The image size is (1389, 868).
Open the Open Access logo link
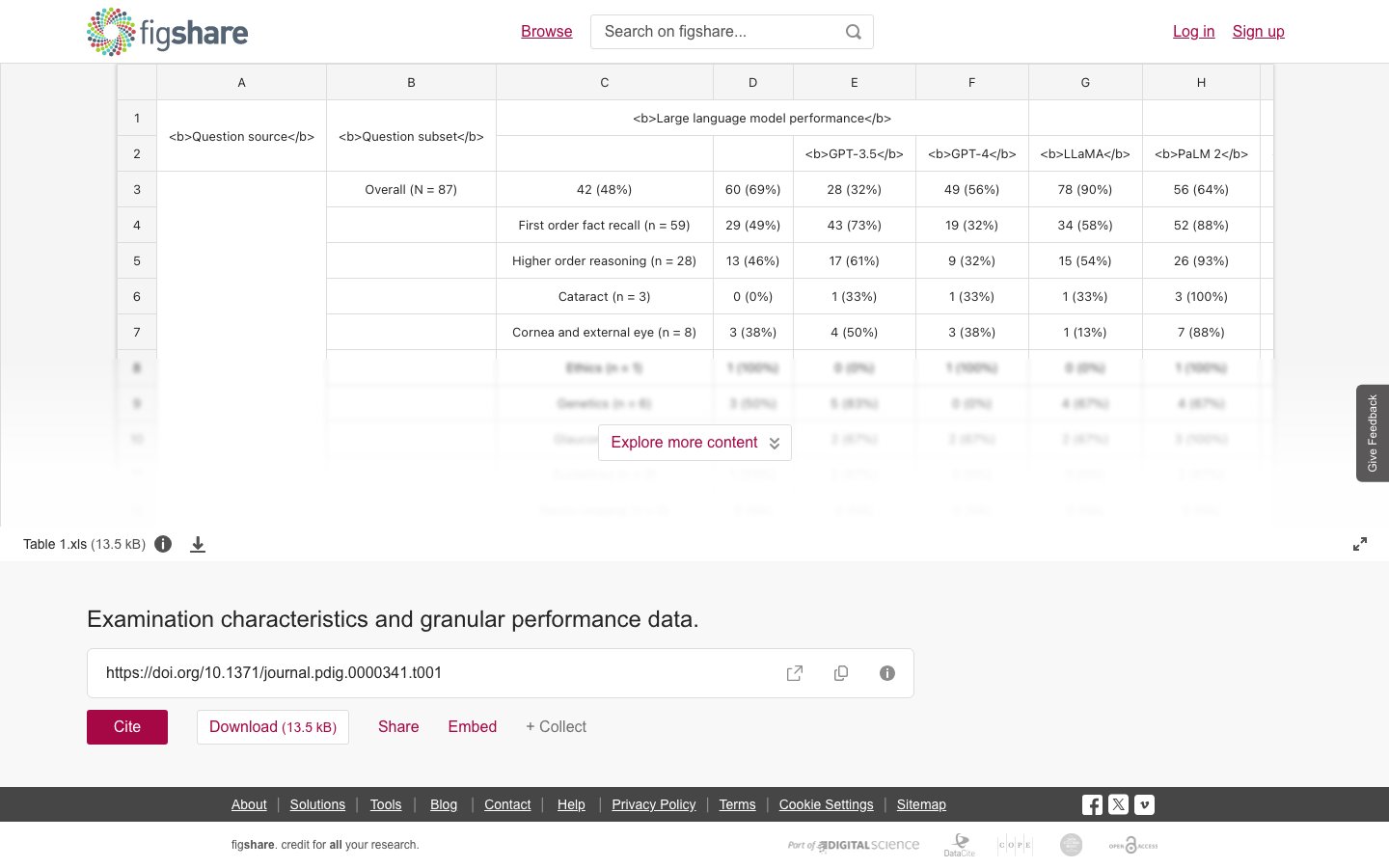(1133, 845)
